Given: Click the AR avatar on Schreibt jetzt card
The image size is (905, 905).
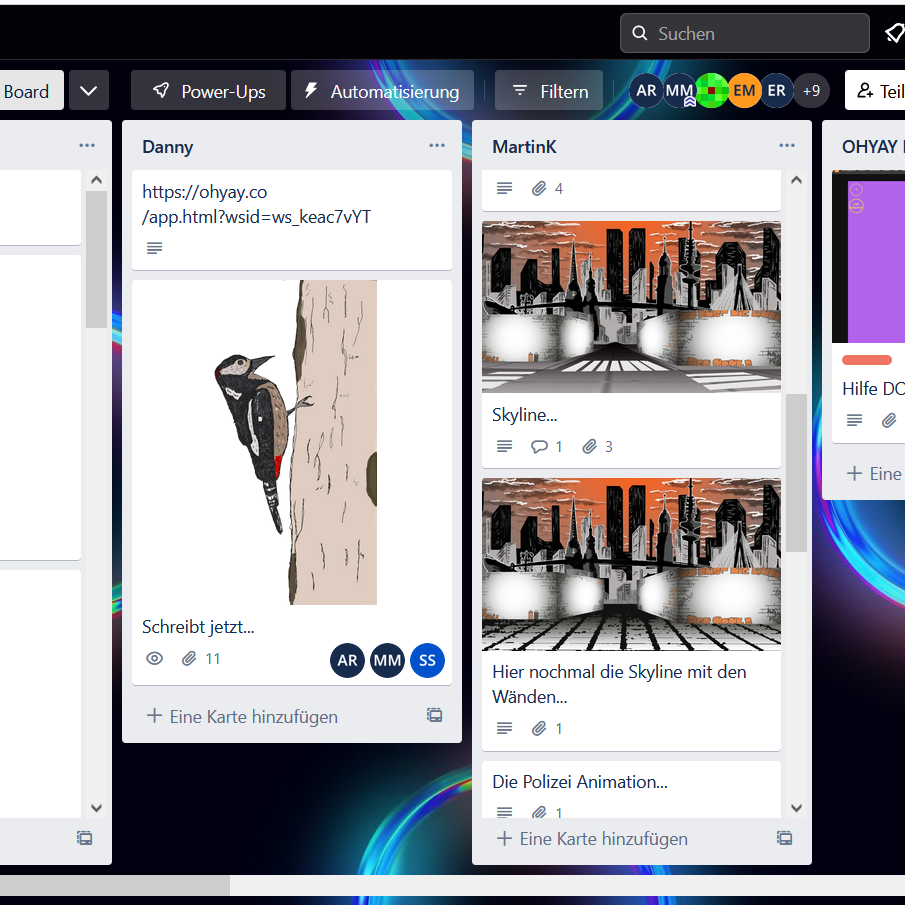Looking at the screenshot, I should tap(347, 660).
